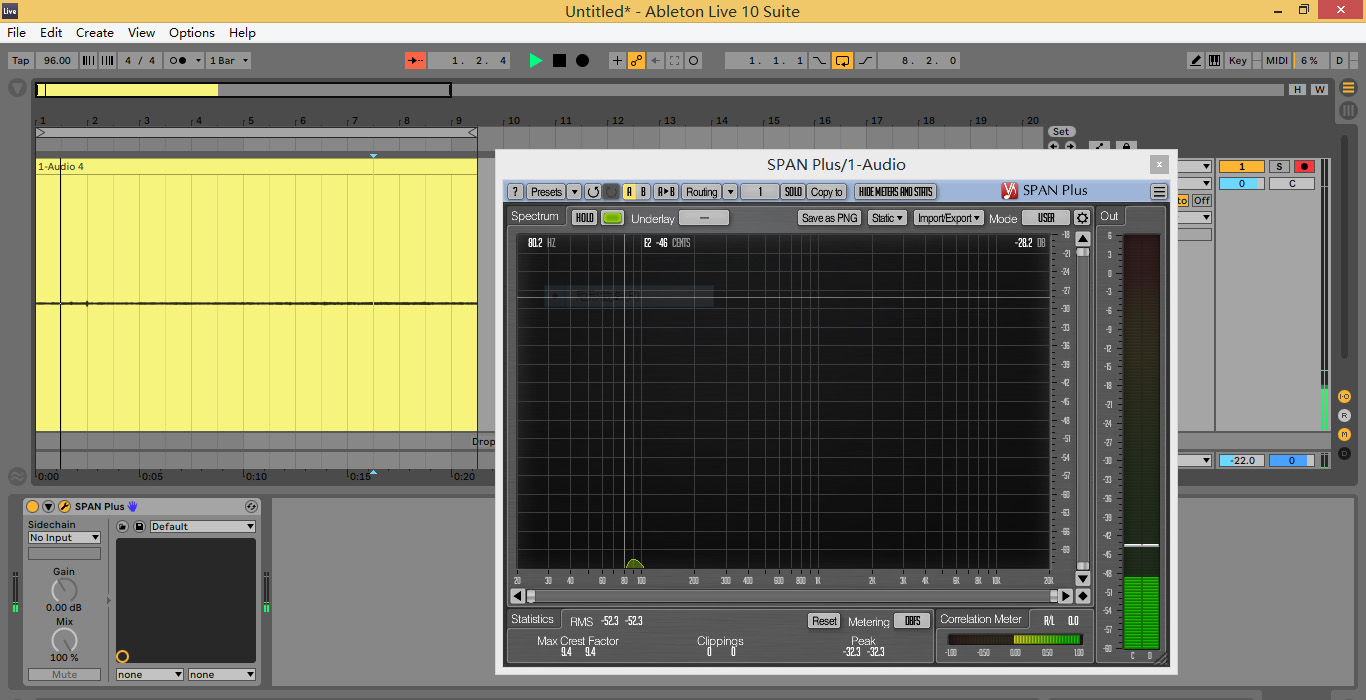The height and width of the screenshot is (700, 1366).
Task: Open the View menu
Action: (142, 33)
